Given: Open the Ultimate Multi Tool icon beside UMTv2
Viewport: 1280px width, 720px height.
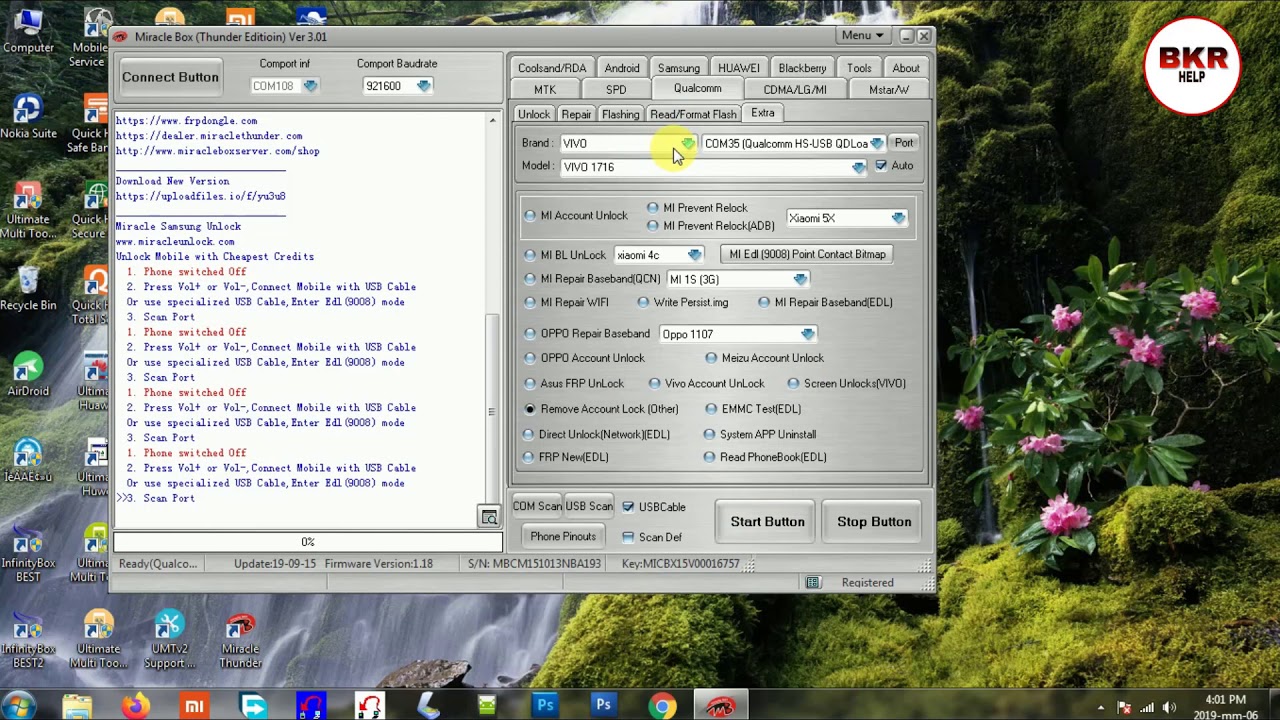Looking at the screenshot, I should pos(98,638).
